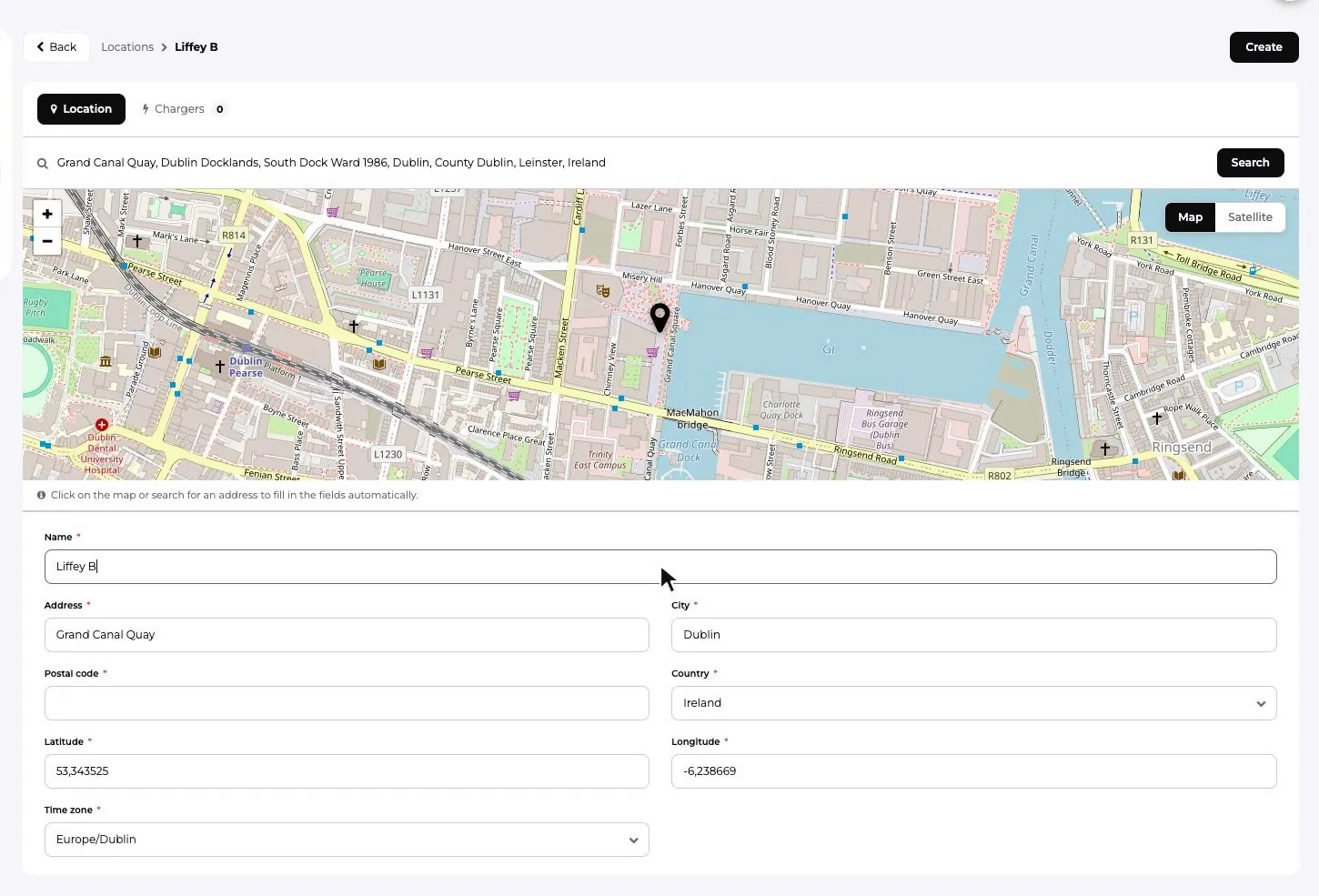
Task: Zoom in the map with plus button
Action: coord(47,214)
